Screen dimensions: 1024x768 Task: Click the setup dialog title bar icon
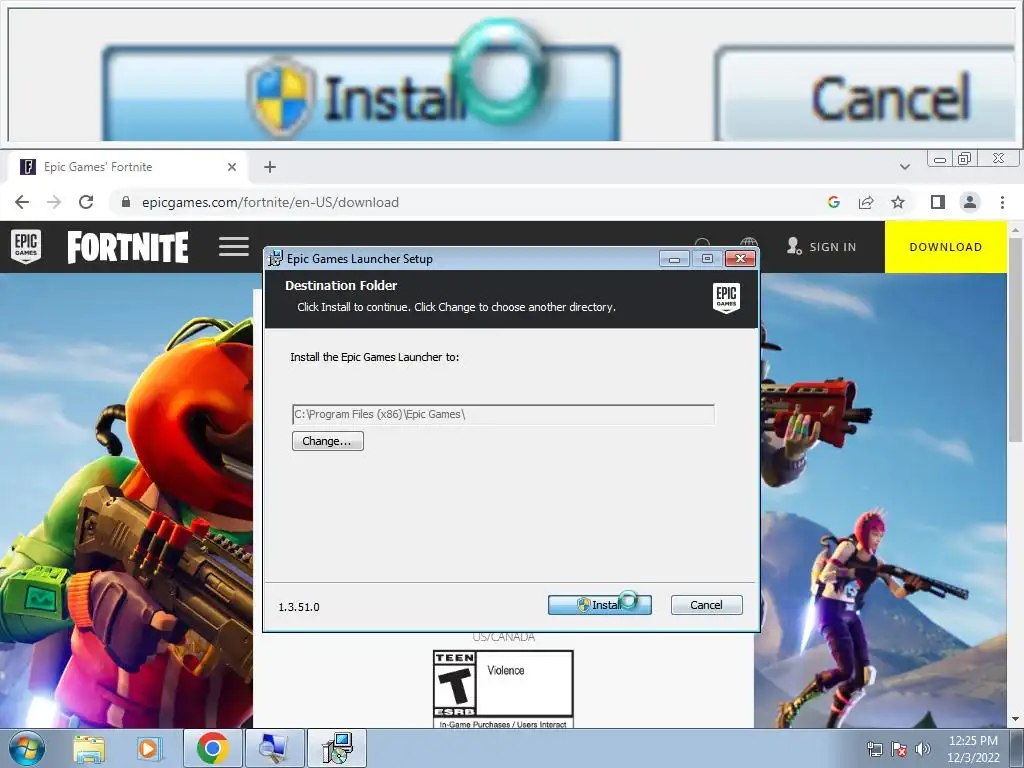276,259
